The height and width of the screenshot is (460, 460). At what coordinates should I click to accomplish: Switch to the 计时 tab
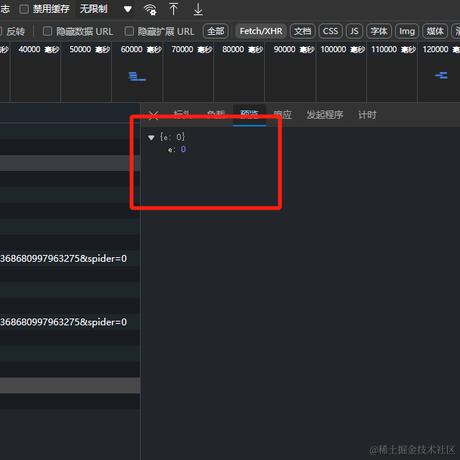(x=367, y=115)
